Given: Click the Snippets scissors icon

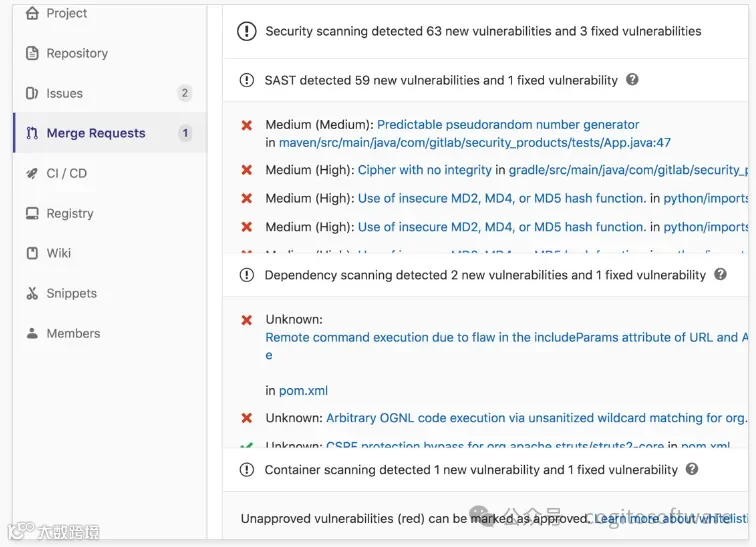Looking at the screenshot, I should (x=32, y=293).
